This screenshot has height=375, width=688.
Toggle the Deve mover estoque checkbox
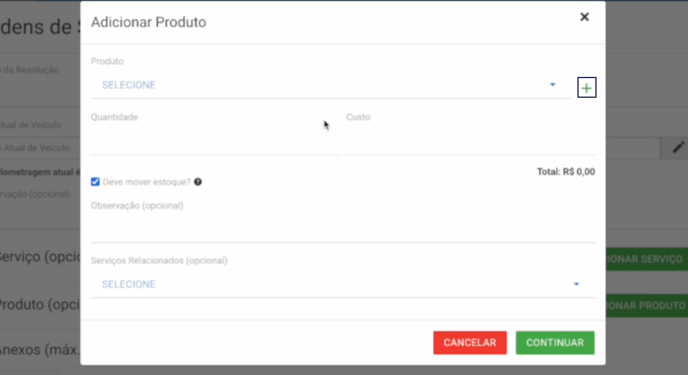(95, 182)
